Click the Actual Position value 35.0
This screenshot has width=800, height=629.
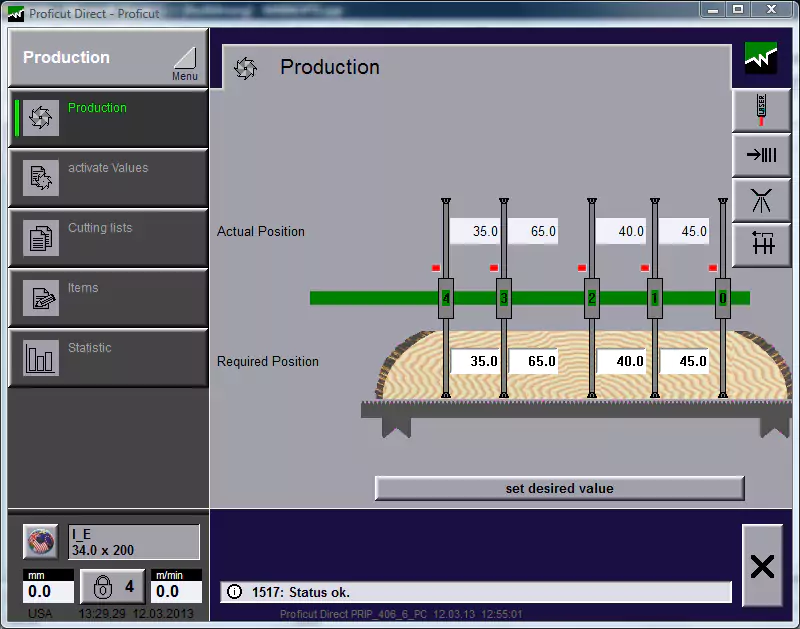point(475,231)
